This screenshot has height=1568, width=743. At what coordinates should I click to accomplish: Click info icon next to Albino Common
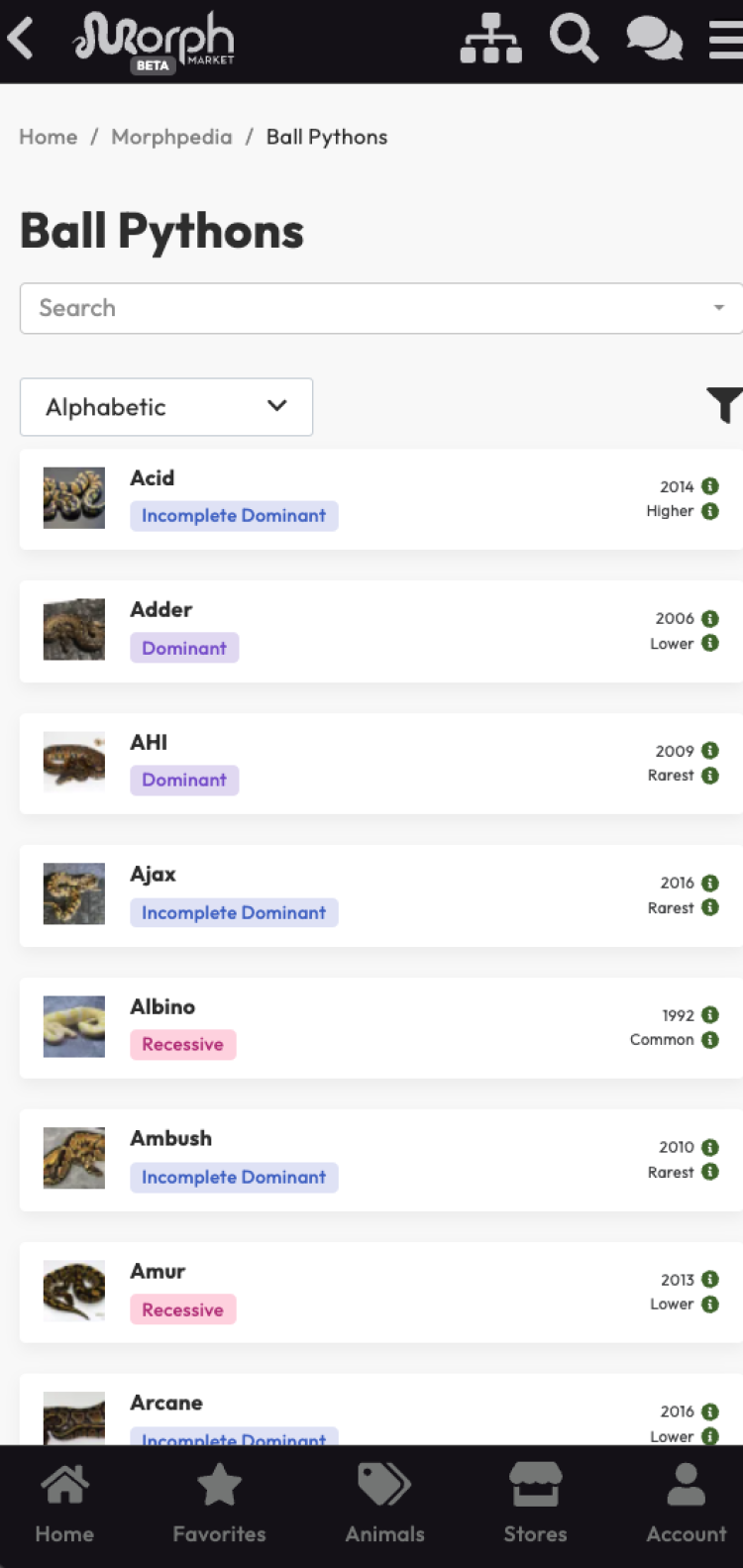point(710,1040)
